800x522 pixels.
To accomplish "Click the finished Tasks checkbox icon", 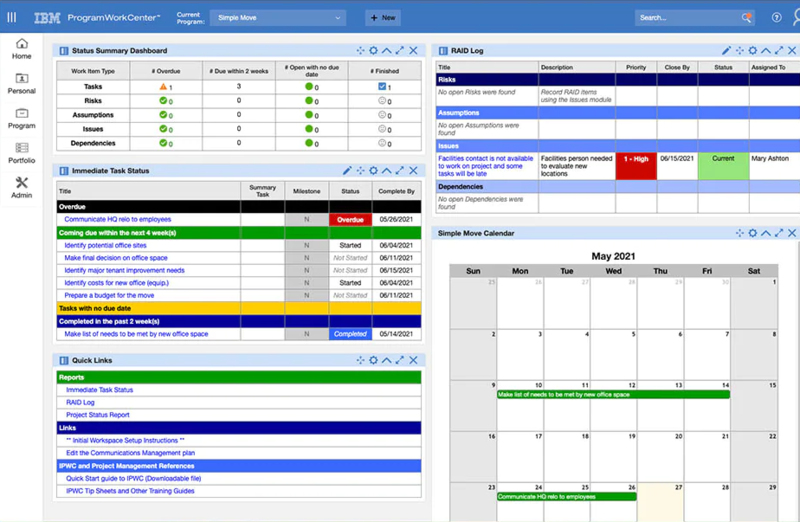I will [382, 87].
